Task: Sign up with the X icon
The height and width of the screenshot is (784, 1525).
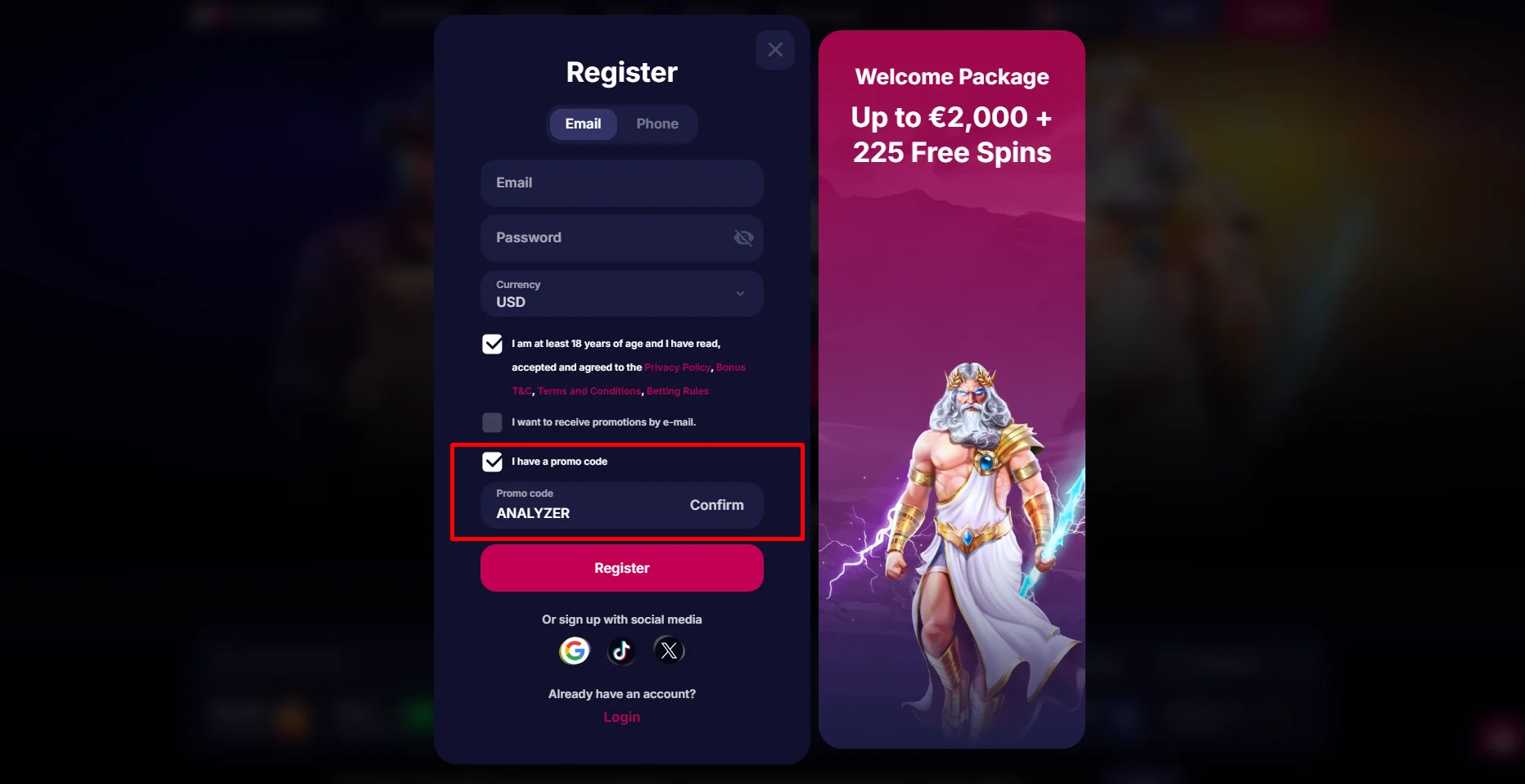Action: (x=669, y=651)
